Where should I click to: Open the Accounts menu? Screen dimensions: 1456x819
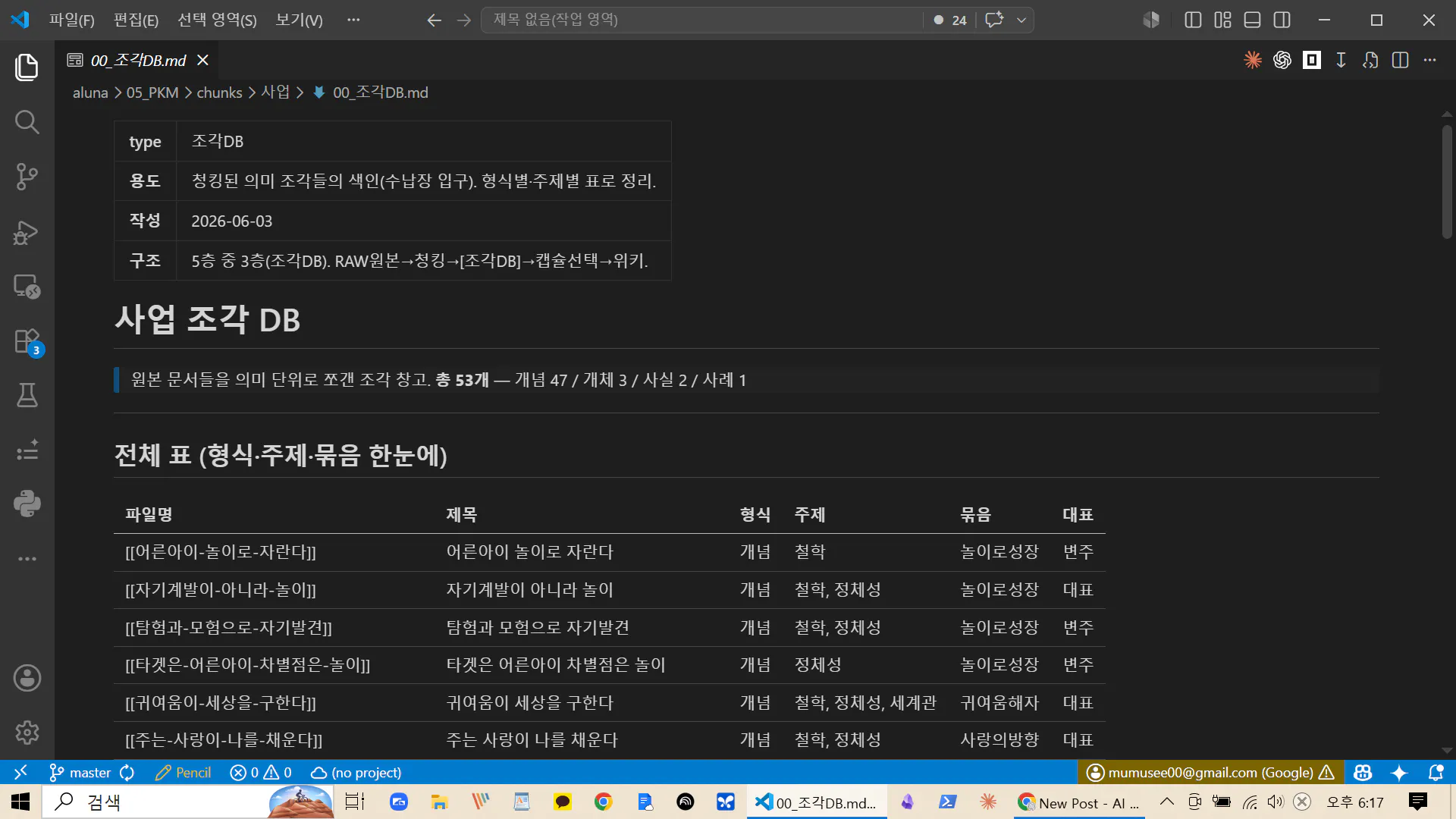tap(27, 678)
